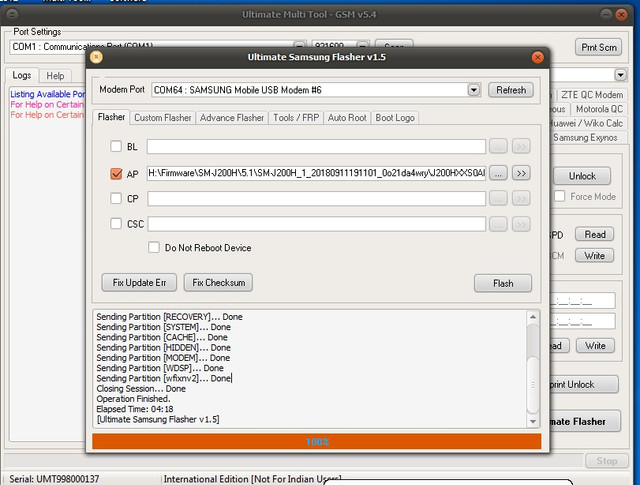
Task: Click the log scrollbar up arrow
Action: pyautogui.click(x=533, y=317)
